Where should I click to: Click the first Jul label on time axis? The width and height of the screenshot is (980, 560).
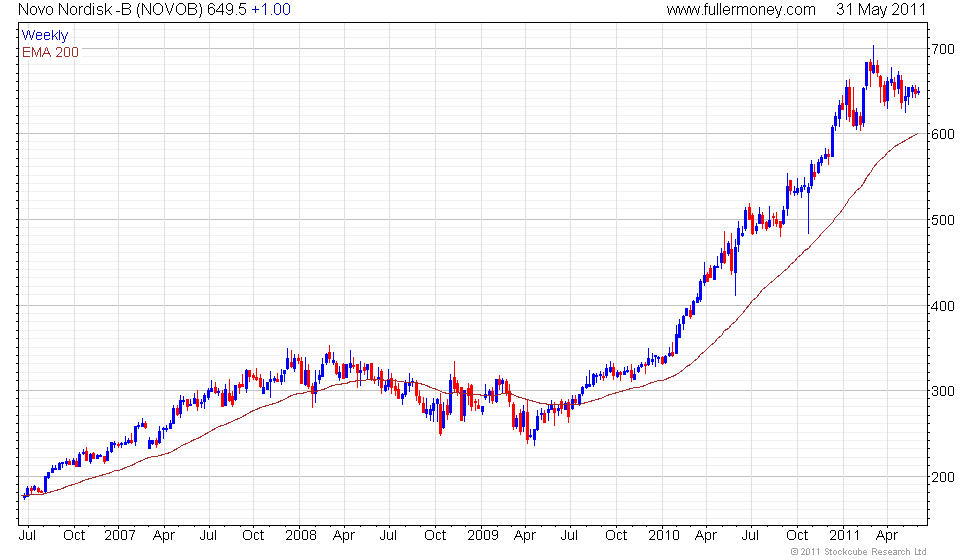pyautogui.click(x=28, y=536)
